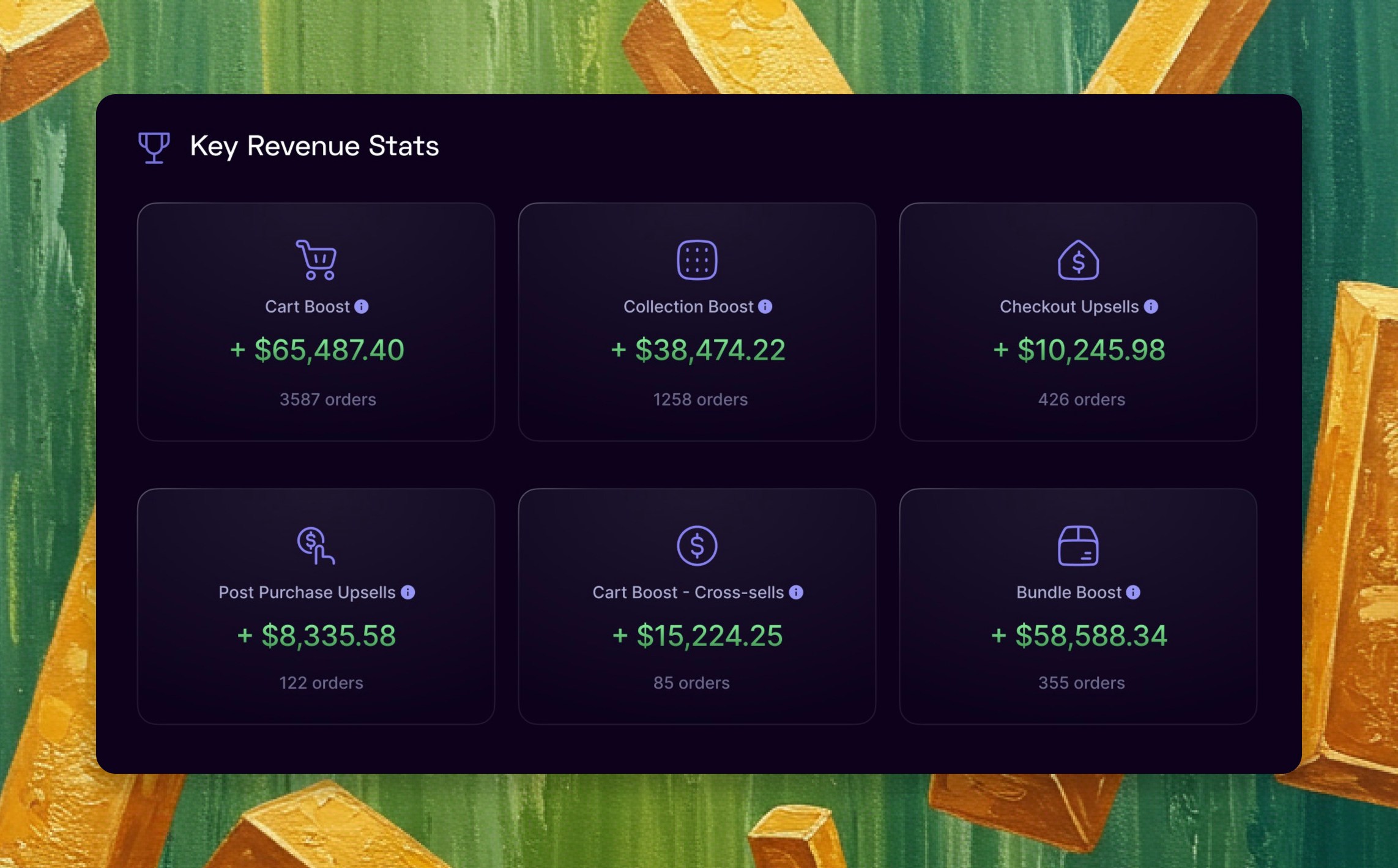
Task: Open the info tooltip next to Cart Boost
Action: pyautogui.click(x=362, y=306)
